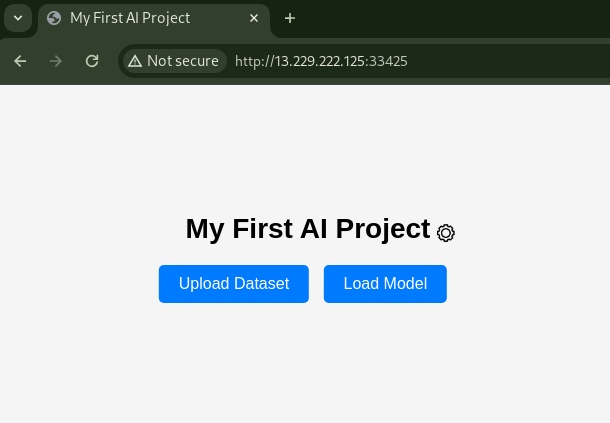610x423 pixels.
Task: Close the My First AI Project tab
Action: tap(254, 18)
